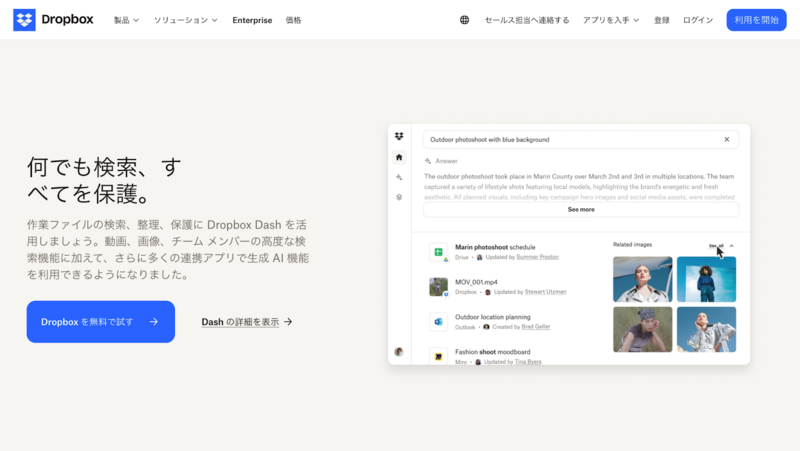Clear search with the X icon
The width and height of the screenshot is (800, 451).
727,139
